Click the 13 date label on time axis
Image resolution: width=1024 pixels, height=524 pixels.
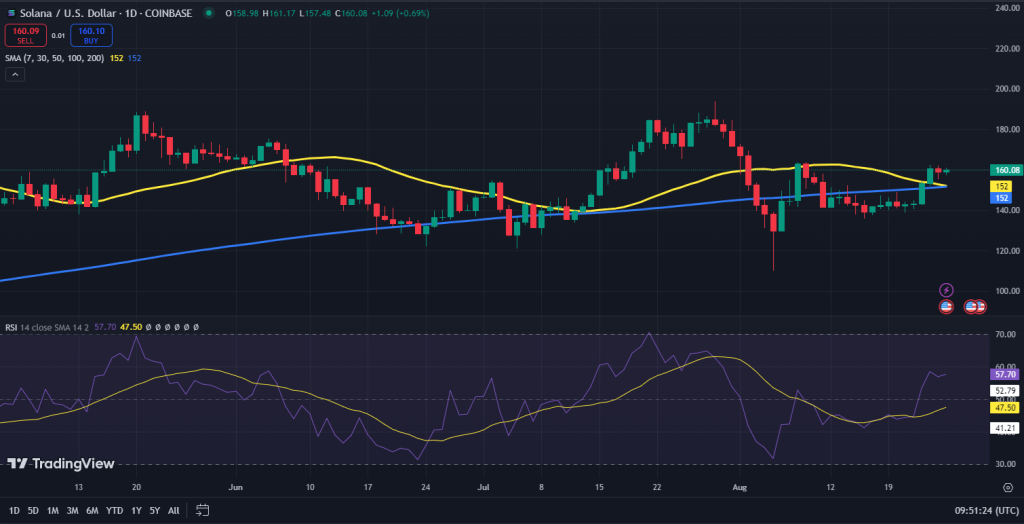tap(78, 487)
